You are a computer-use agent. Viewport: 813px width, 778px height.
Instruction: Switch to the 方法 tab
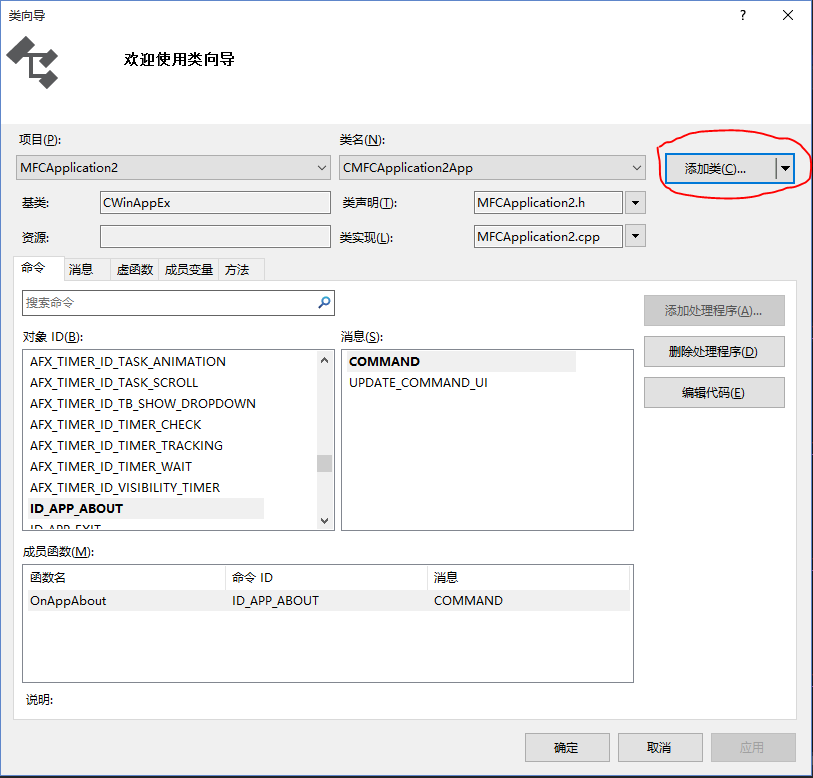tap(242, 270)
